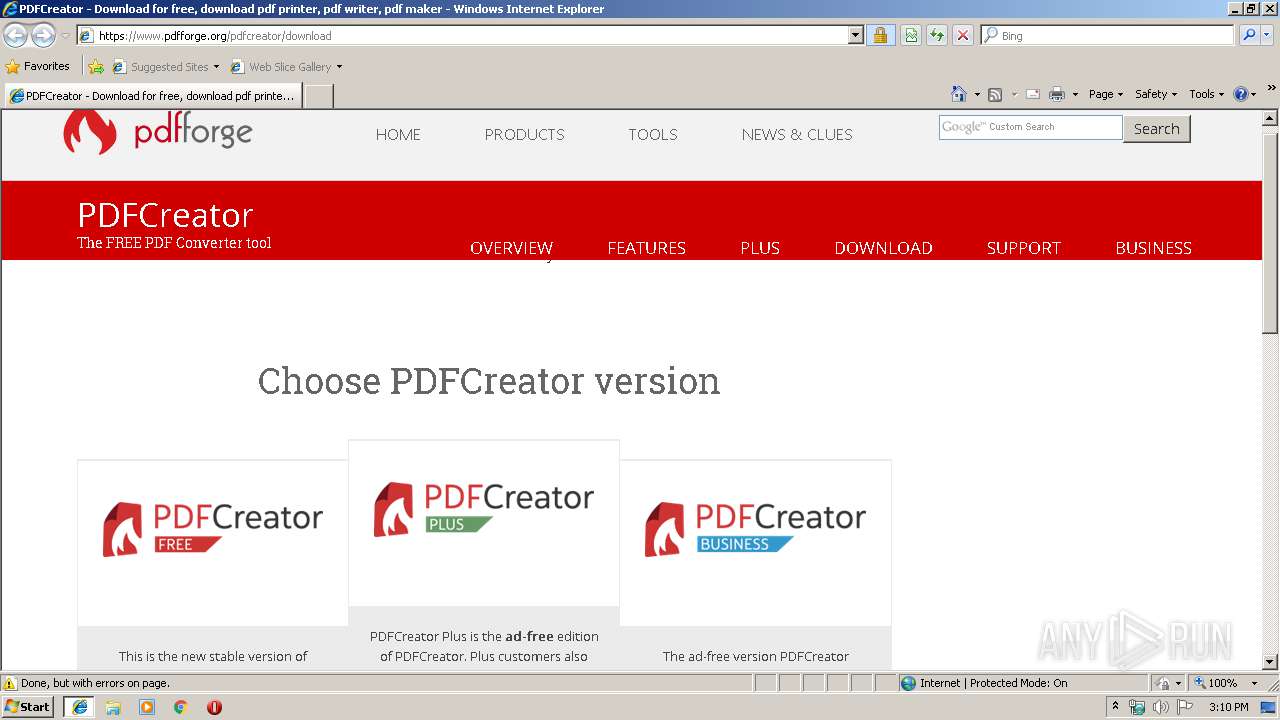Click the clock showing 3:10 PM
The width and height of the screenshot is (1280, 720).
pos(1229,707)
